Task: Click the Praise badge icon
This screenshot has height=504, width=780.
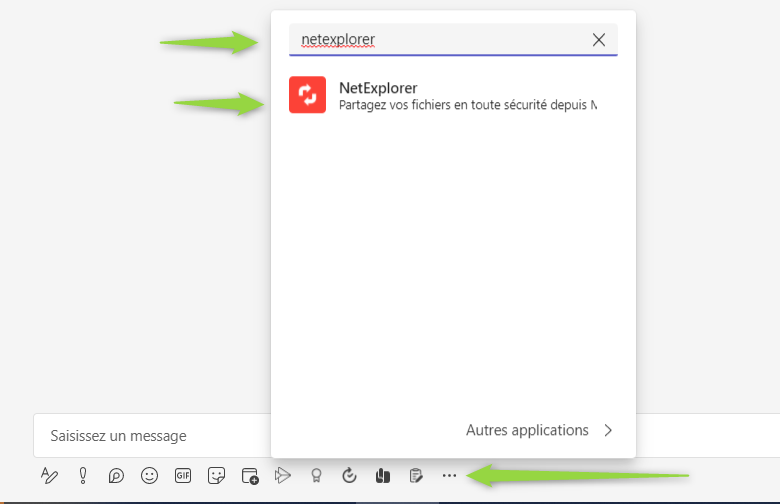Action: coord(316,476)
